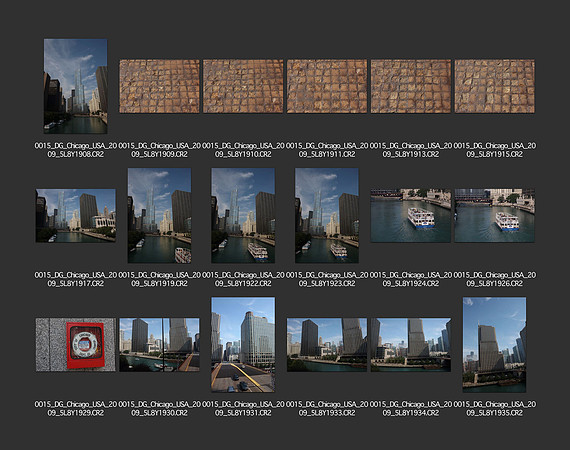
Task: Select red life ring thumbnail 5L8Y1929.CR2
Action: [76, 345]
